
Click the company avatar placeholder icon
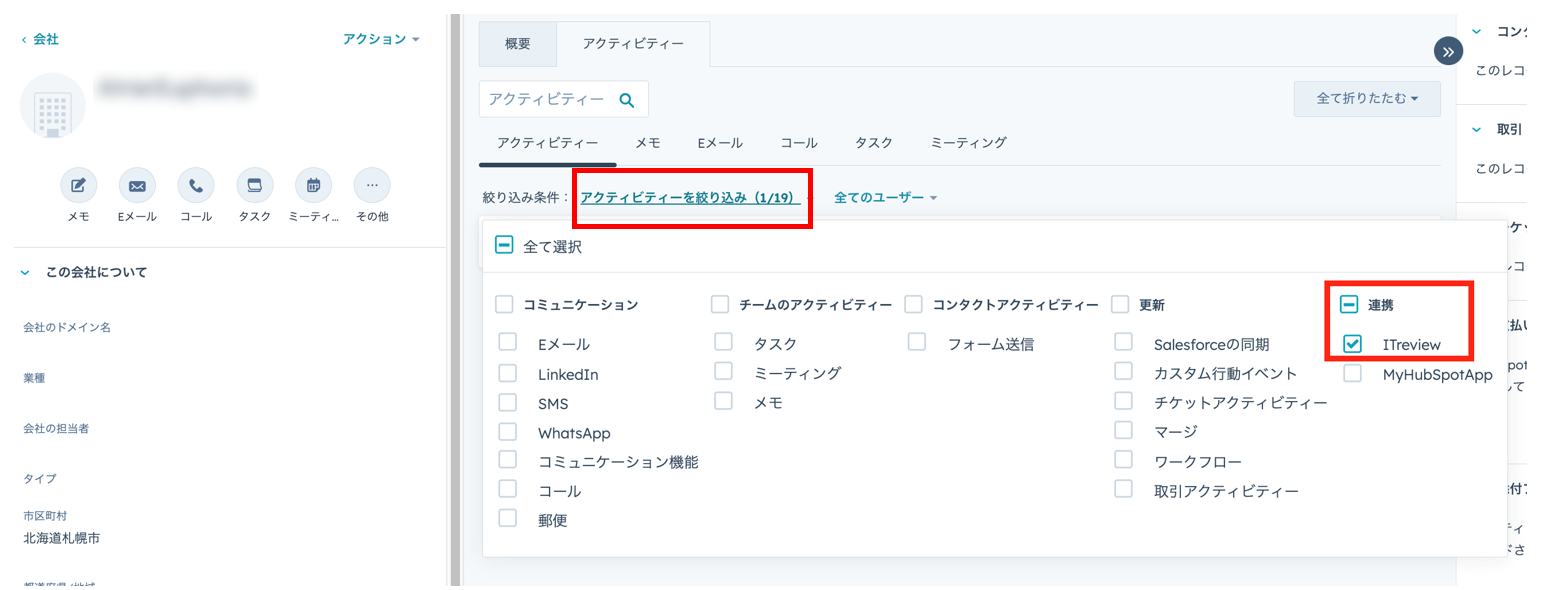[52, 105]
